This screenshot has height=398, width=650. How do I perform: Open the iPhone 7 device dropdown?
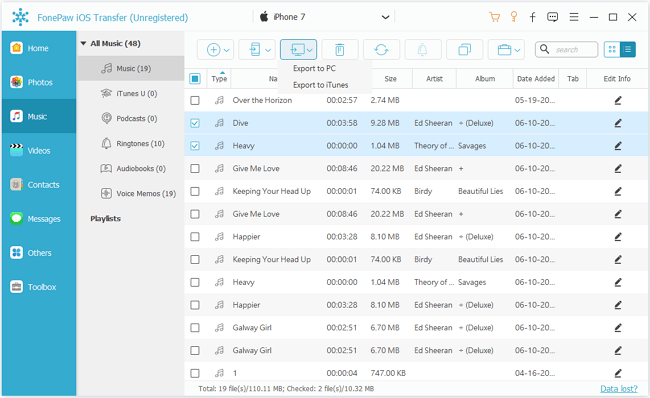coord(386,17)
